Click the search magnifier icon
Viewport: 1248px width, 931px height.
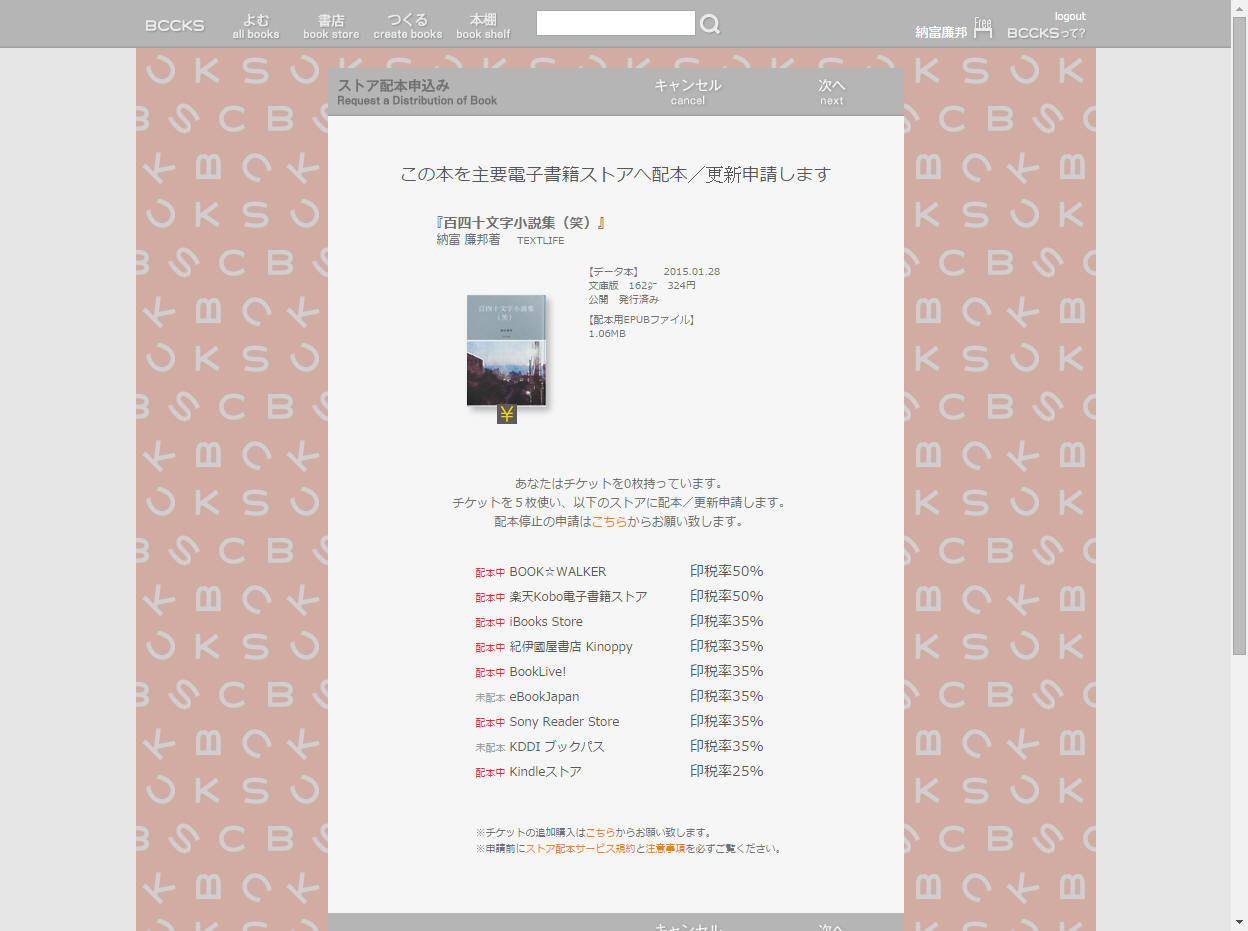(710, 24)
